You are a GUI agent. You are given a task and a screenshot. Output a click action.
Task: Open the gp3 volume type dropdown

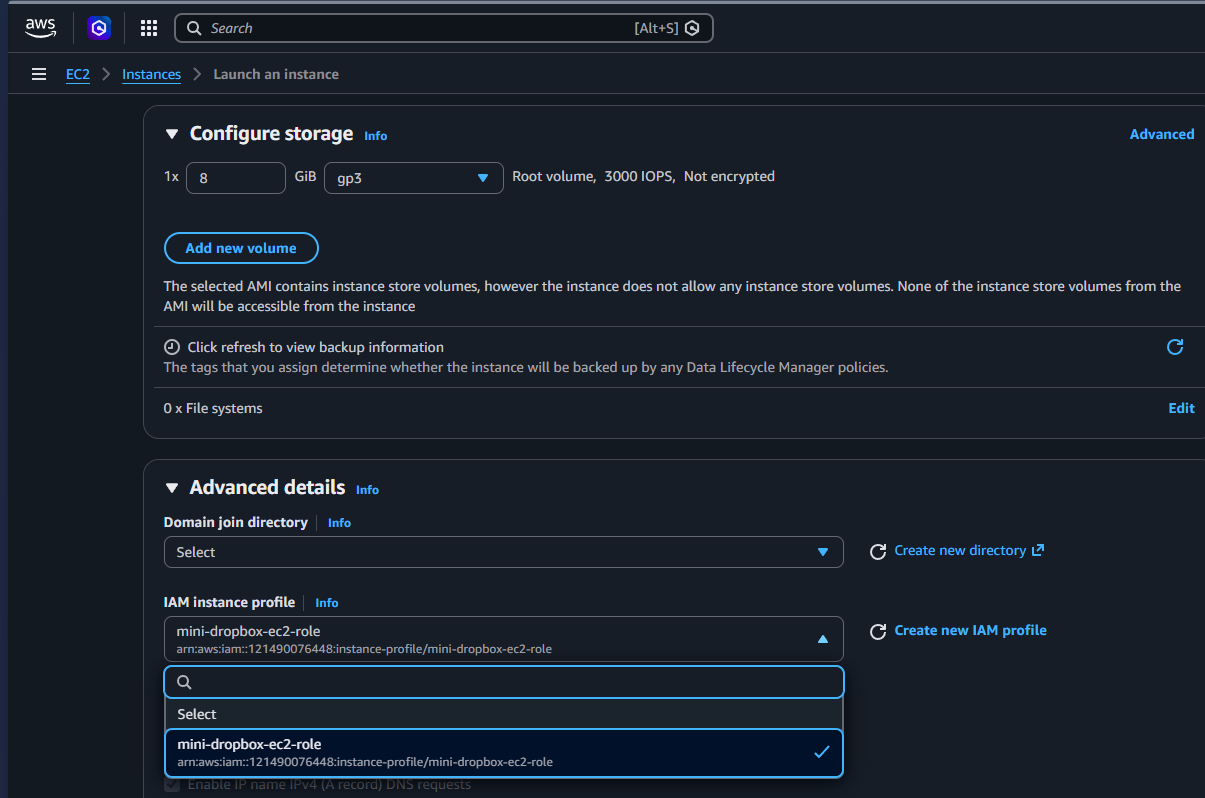[413, 178]
